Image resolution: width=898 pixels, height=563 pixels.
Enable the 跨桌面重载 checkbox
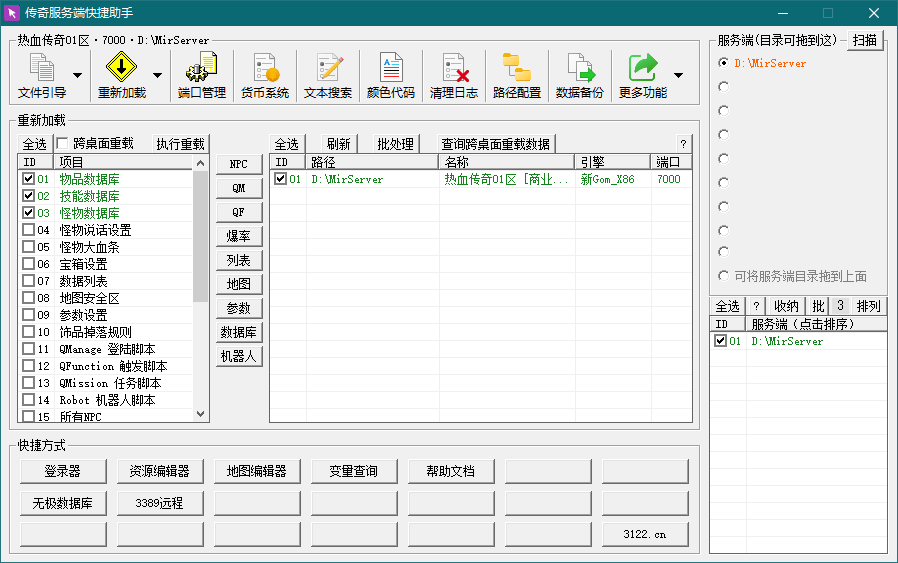click(x=63, y=144)
